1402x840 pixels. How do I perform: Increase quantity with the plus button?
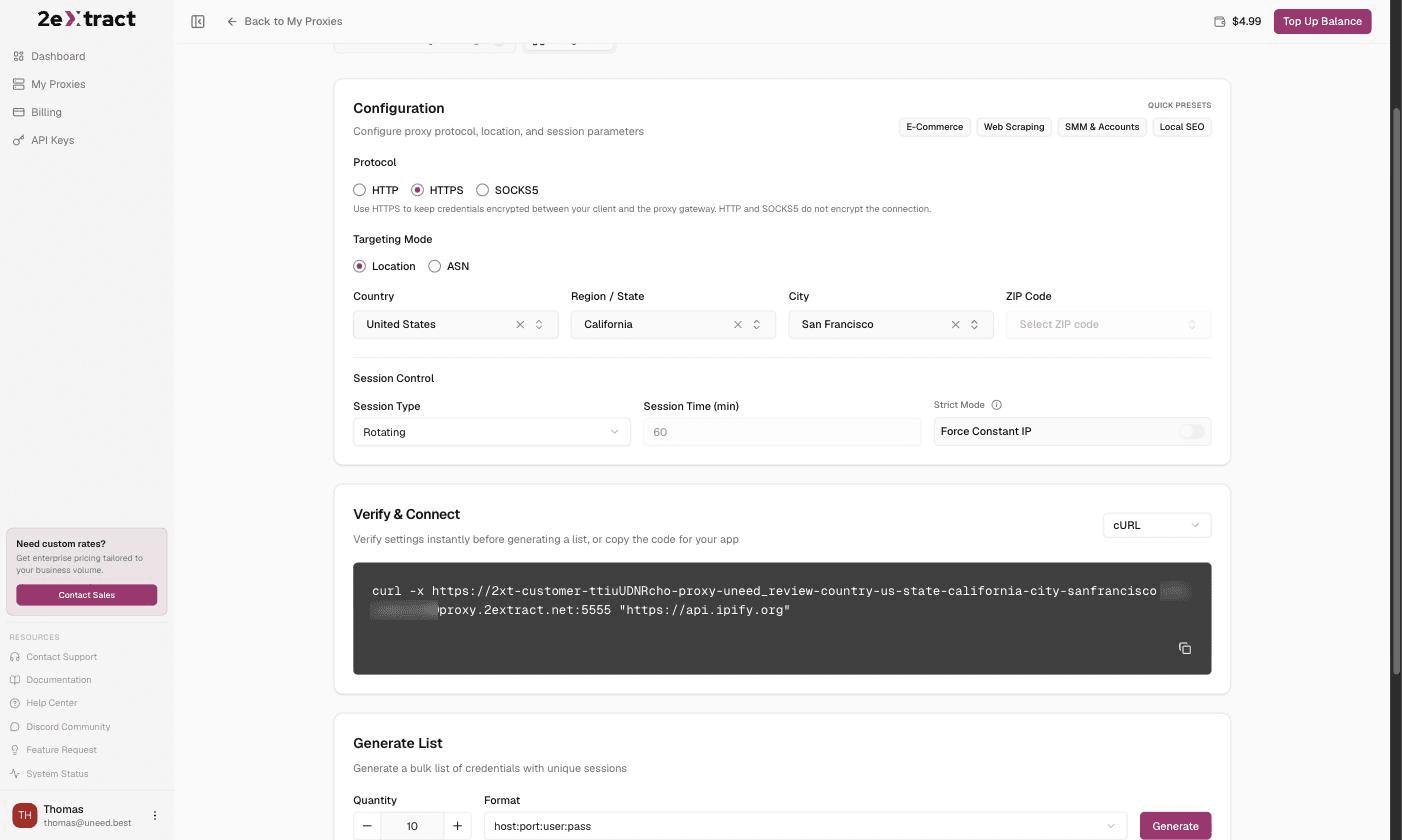click(x=457, y=826)
